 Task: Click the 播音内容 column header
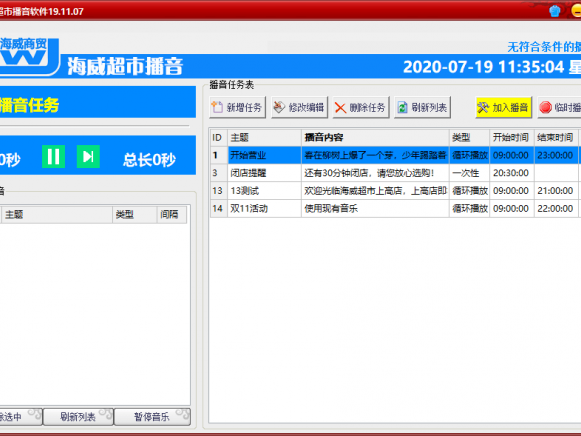[375, 138]
